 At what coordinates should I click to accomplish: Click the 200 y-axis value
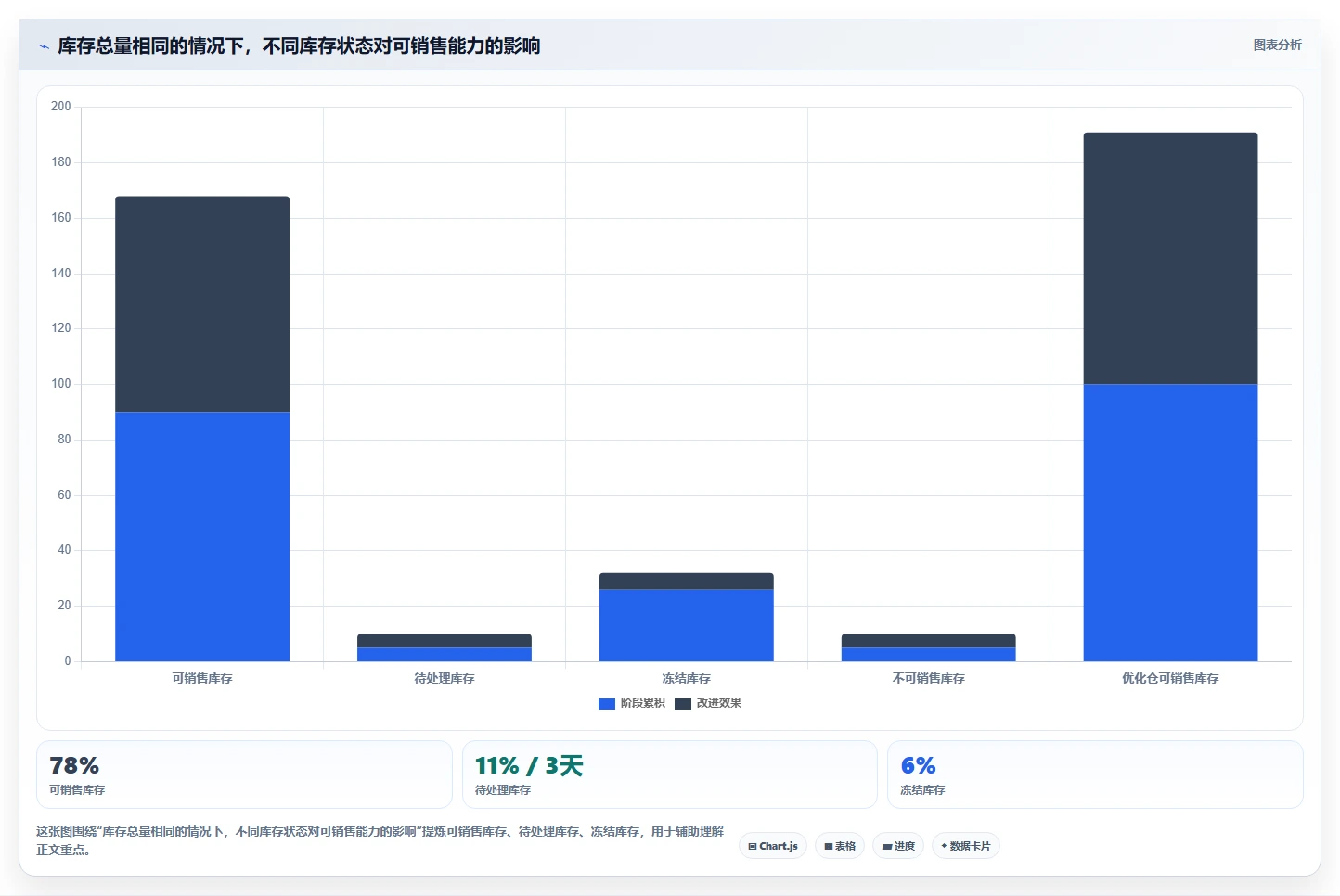point(61,107)
